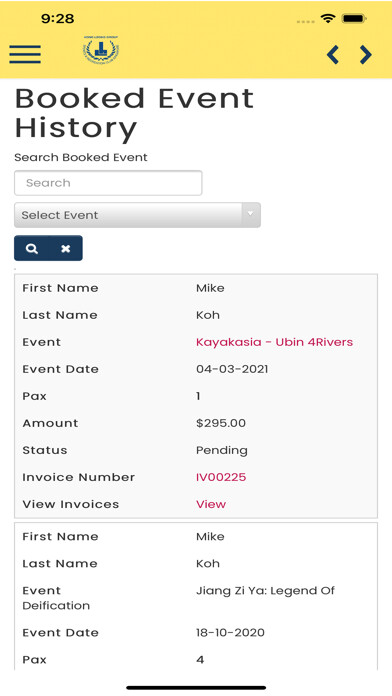This screenshot has width=392, height=696.
Task: Go back with left chevron arrow
Action: point(333,55)
